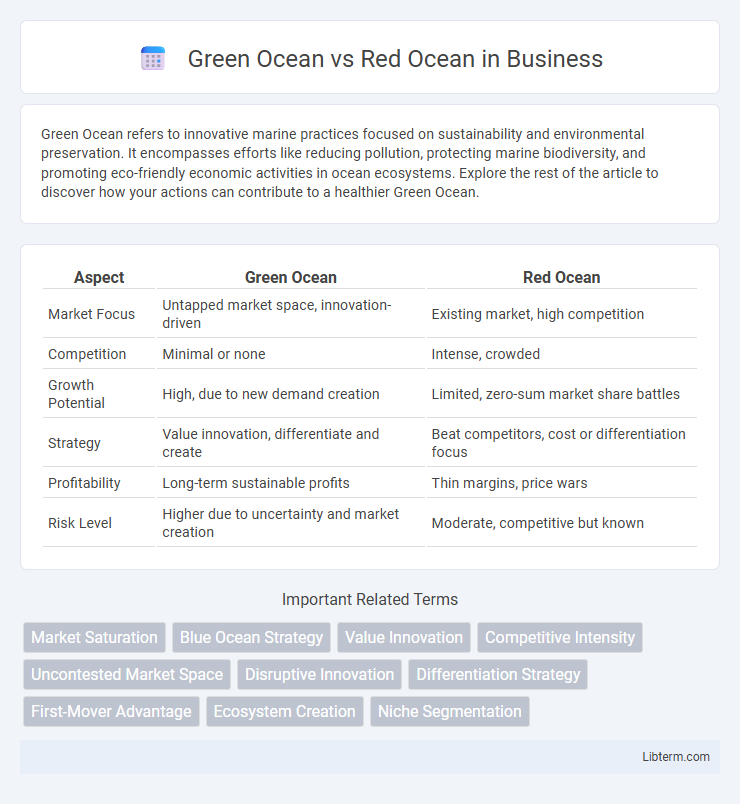740x804 pixels.
Task: Click the cell 'Minimal or none'
Action: pyautogui.click(x=291, y=354)
